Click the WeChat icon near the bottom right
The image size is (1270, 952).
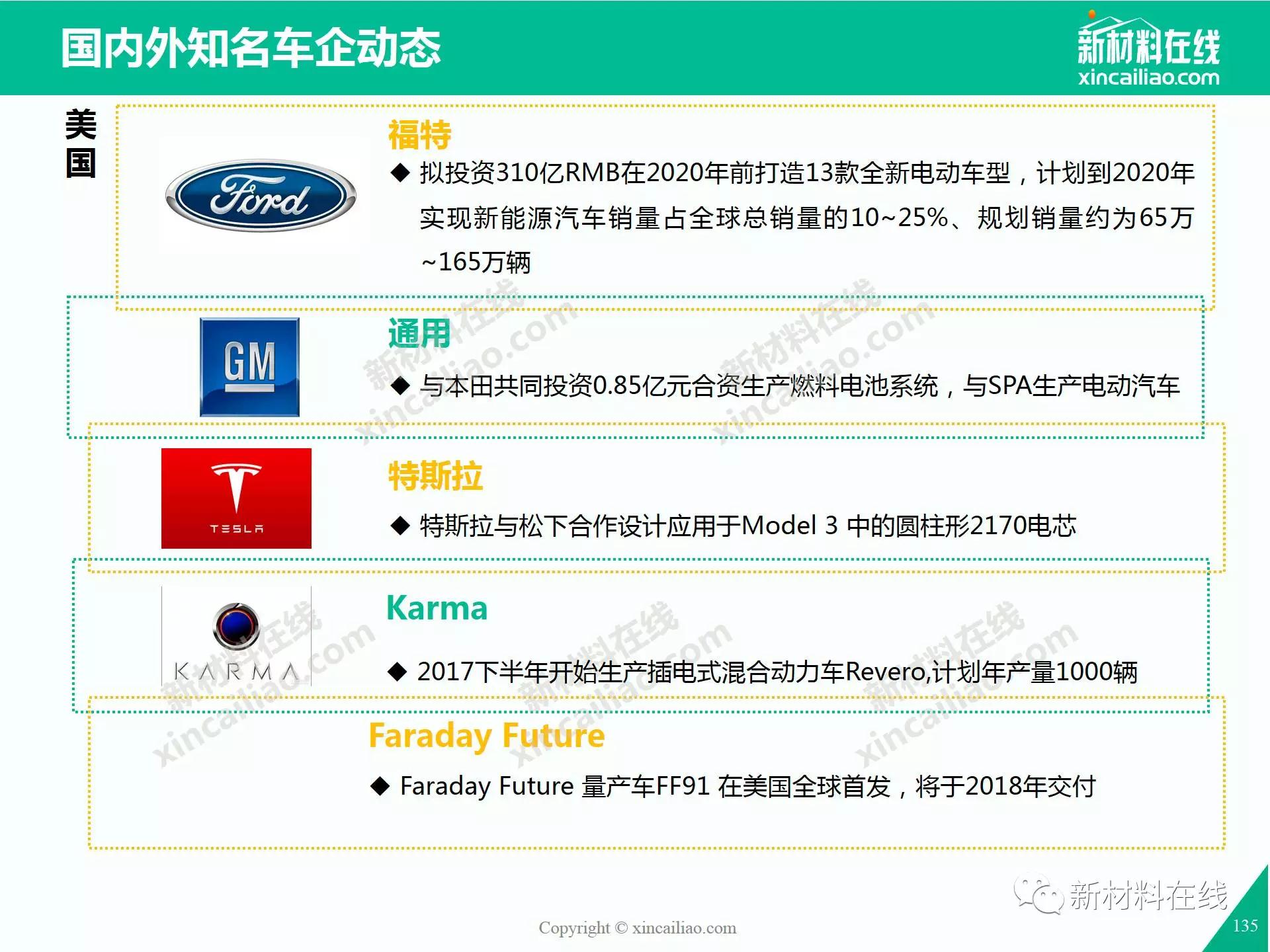coord(1038,895)
